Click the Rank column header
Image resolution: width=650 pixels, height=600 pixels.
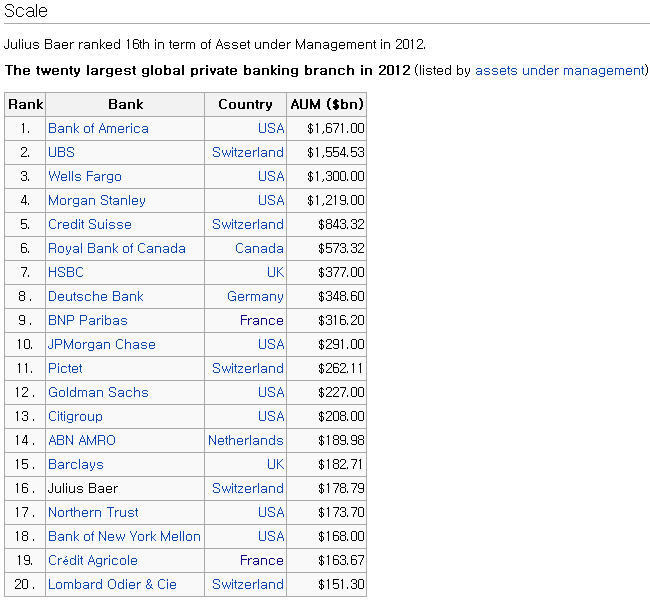[25, 104]
